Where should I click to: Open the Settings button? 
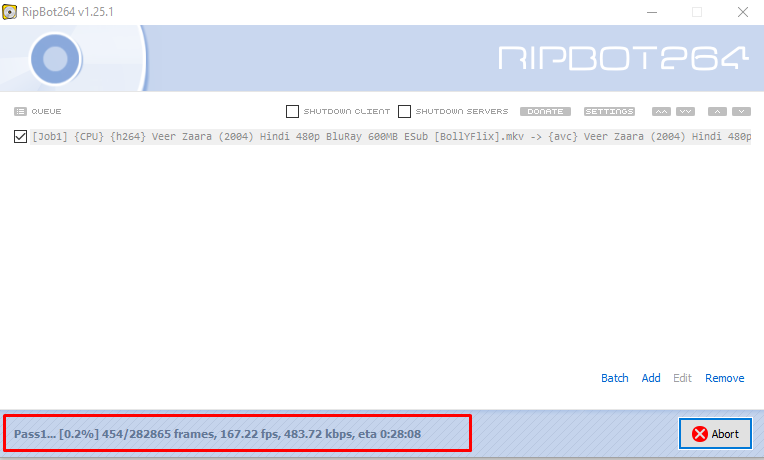(609, 112)
